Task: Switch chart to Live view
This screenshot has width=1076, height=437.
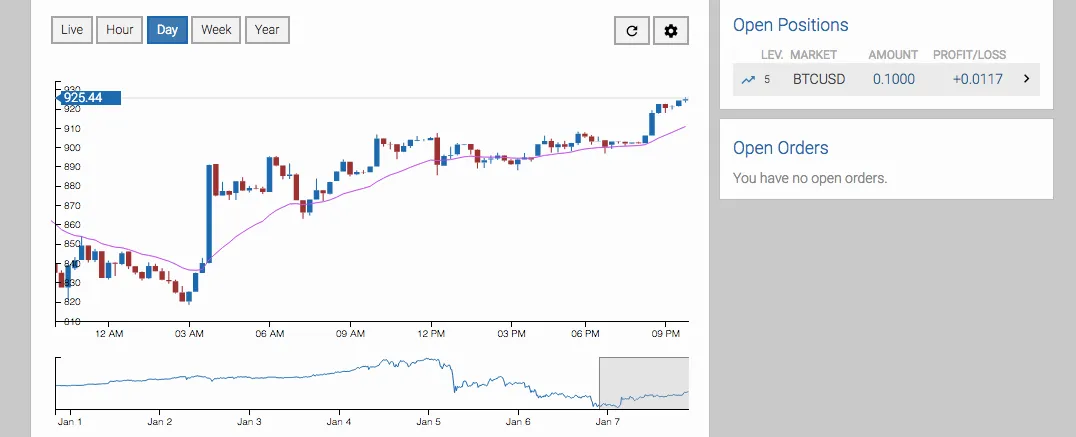Action: 72,29
